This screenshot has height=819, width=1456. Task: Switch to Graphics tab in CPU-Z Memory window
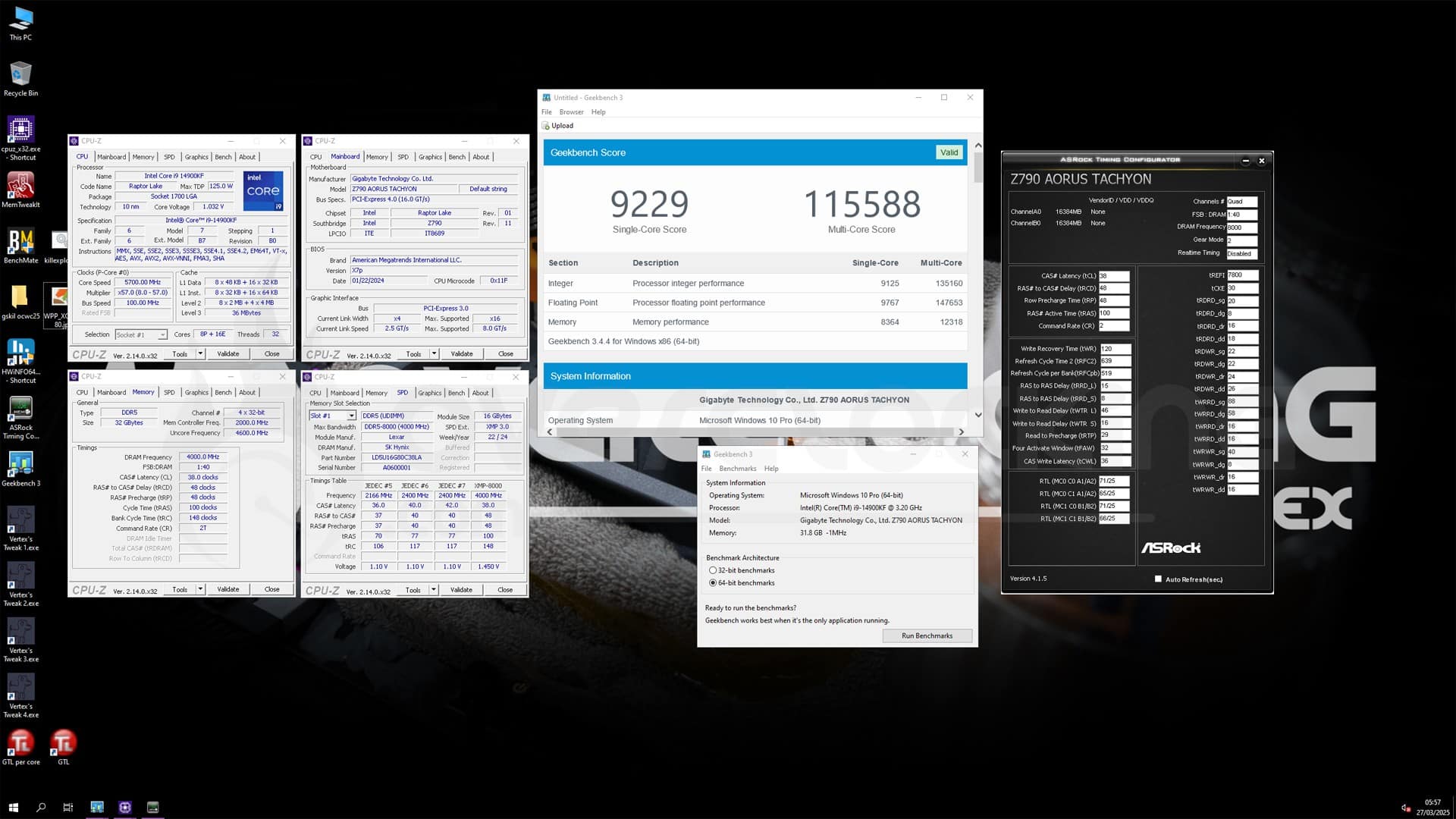click(x=196, y=393)
